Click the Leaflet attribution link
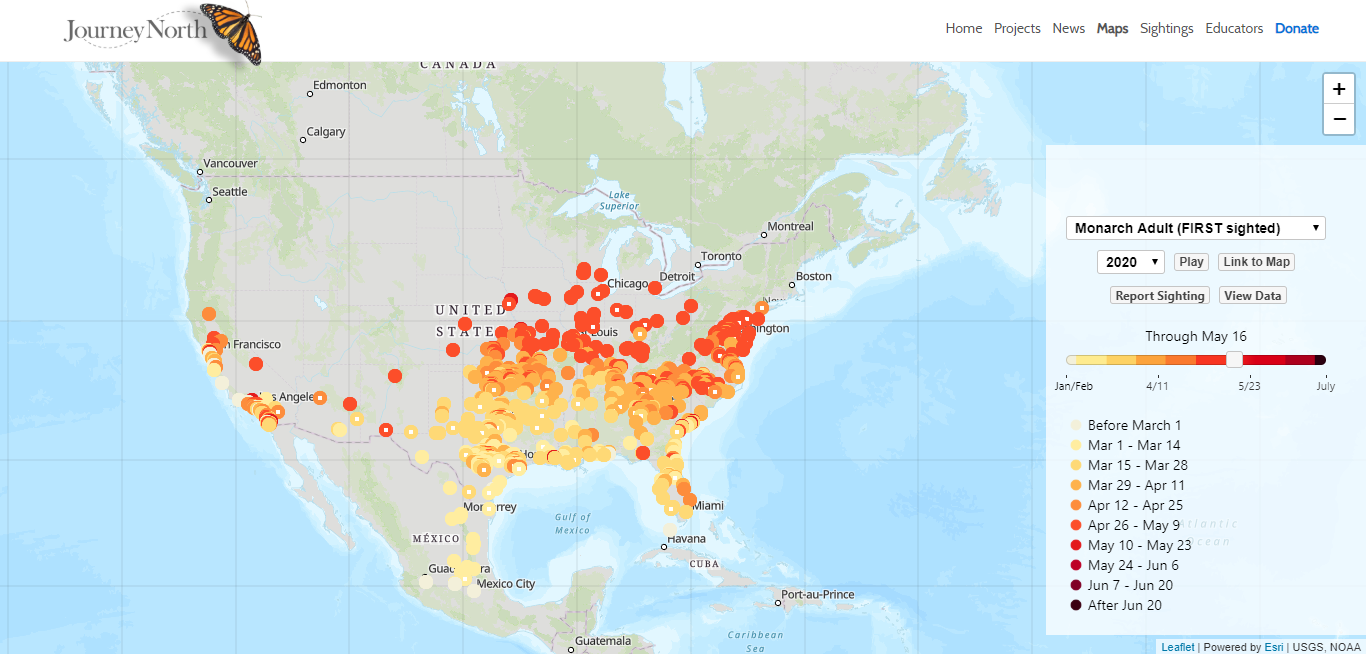1366x654 pixels. tap(1178, 647)
